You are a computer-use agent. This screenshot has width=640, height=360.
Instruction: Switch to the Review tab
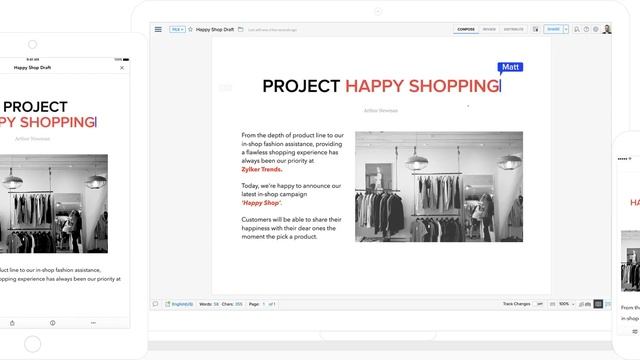[489, 29]
